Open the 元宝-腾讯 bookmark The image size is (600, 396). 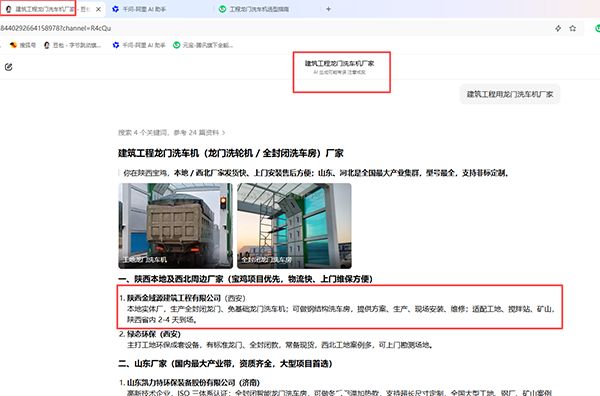pyautogui.click(x=203, y=45)
